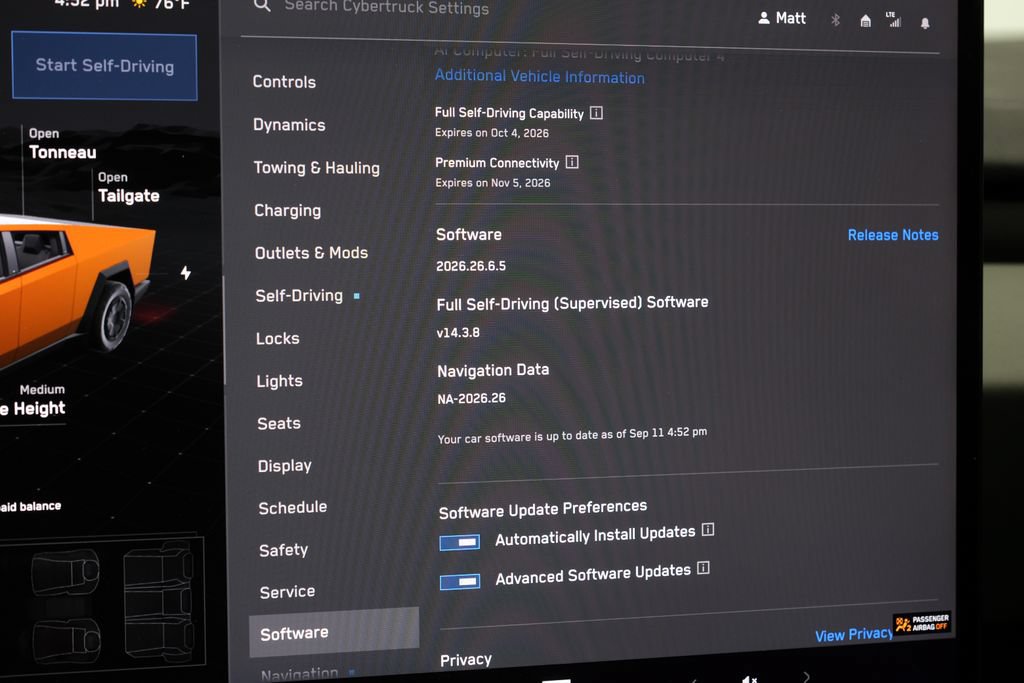Tap the Bluetooth status icon
Screen dimensions: 1024x683
[x=835, y=20]
